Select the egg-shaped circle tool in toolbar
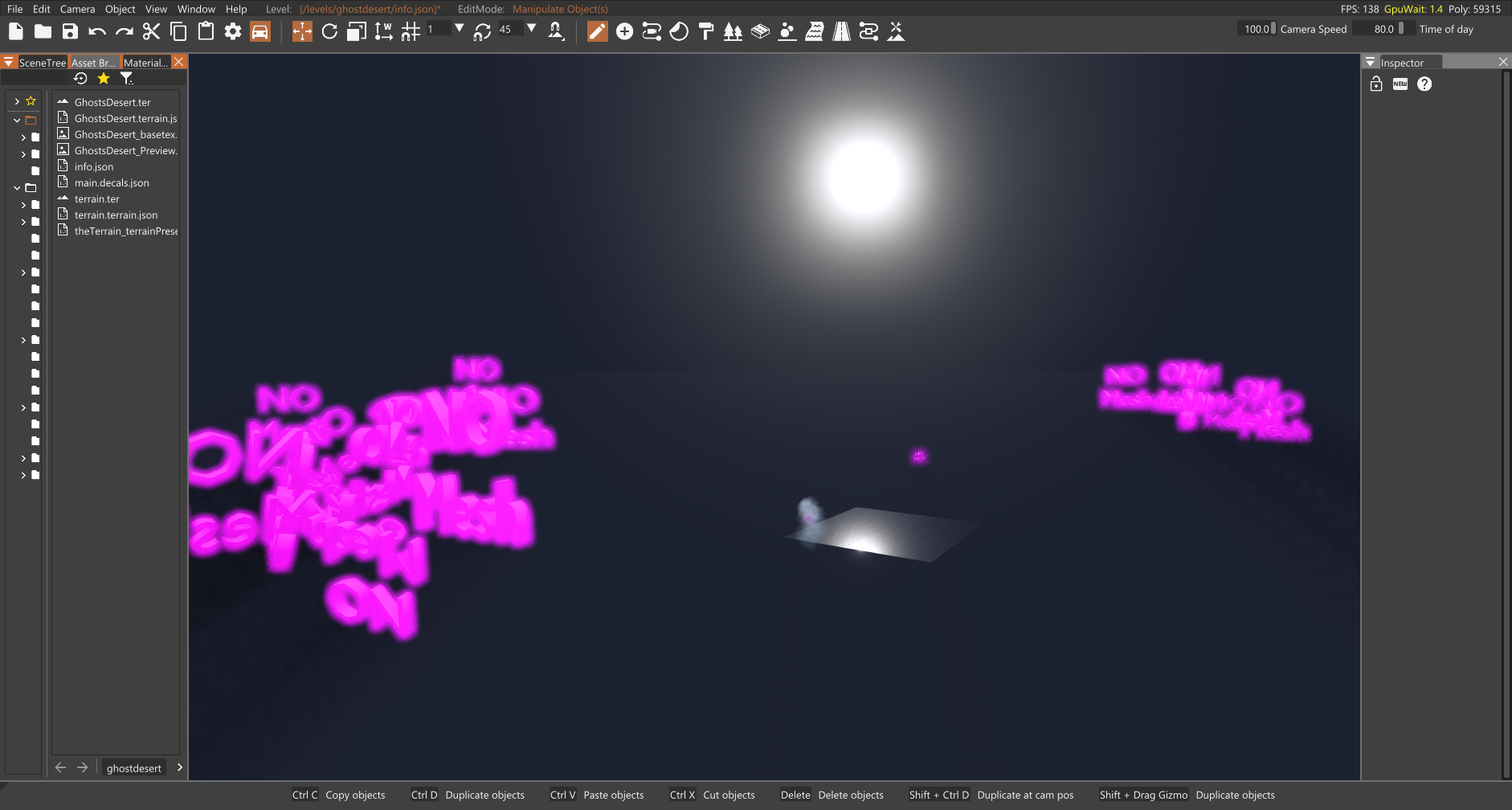1512x810 pixels. 679,31
